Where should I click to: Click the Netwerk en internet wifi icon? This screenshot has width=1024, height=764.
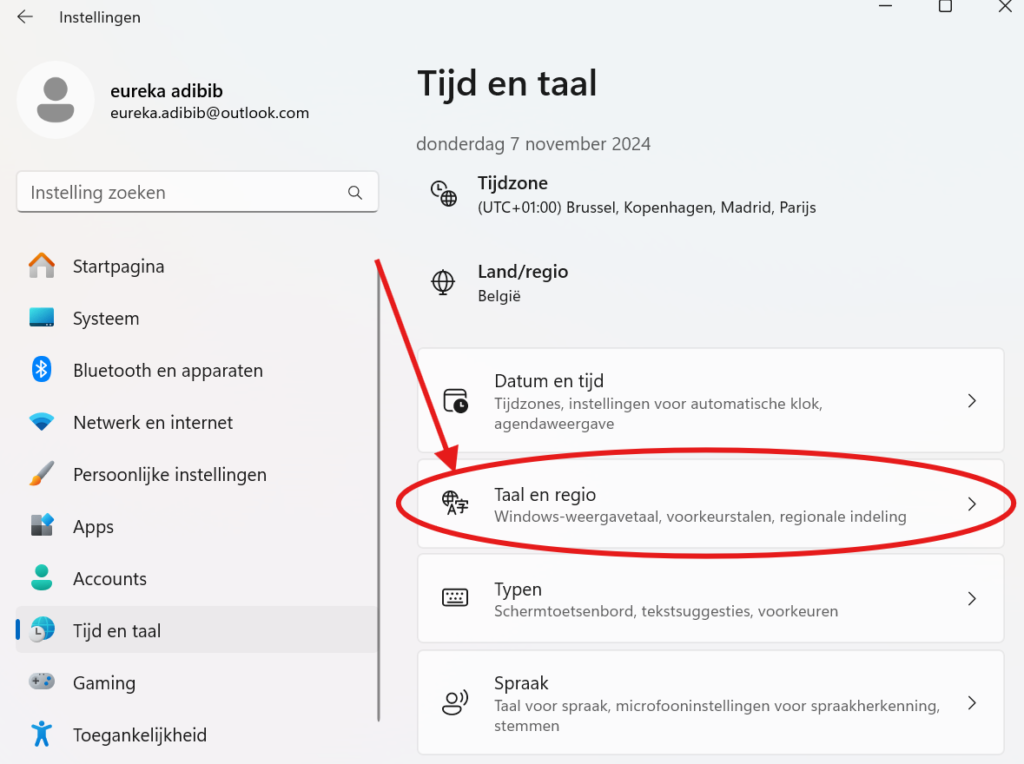[x=41, y=422]
